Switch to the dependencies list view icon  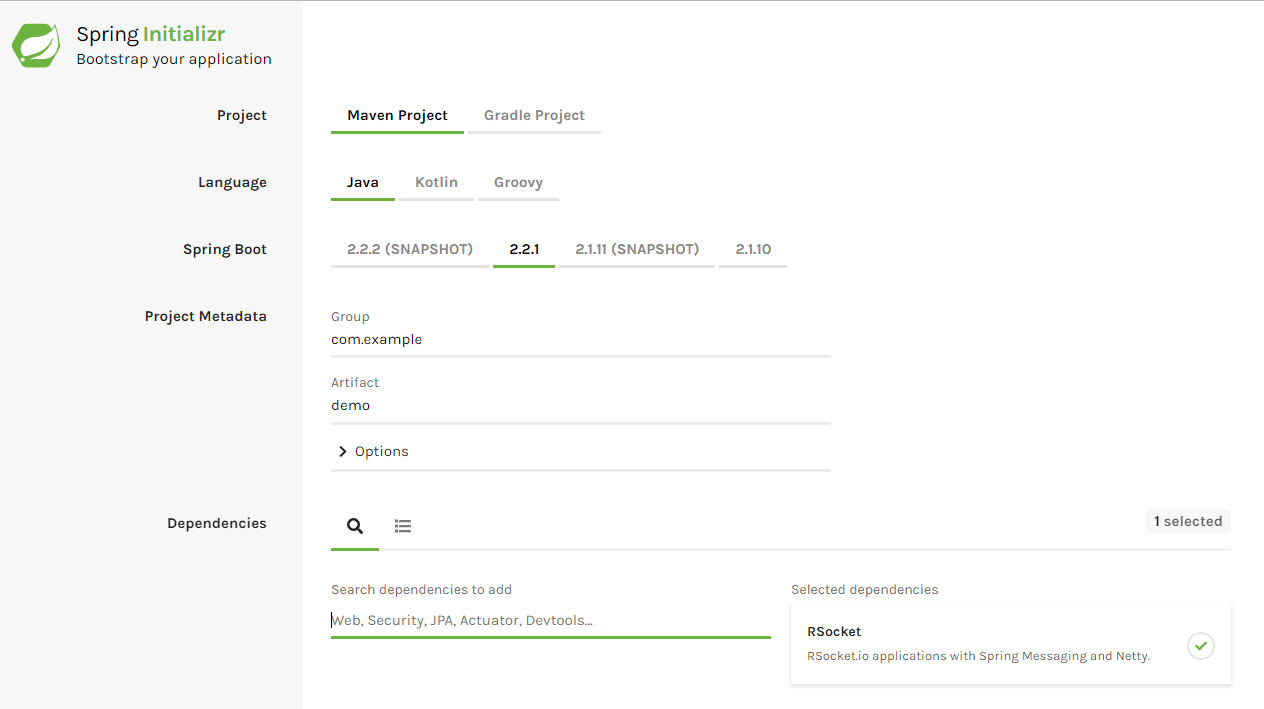[403, 526]
